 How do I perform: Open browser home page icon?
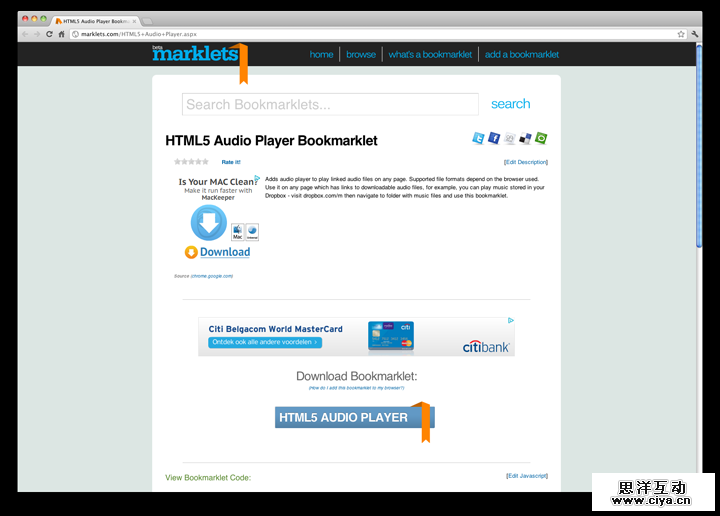(x=61, y=34)
